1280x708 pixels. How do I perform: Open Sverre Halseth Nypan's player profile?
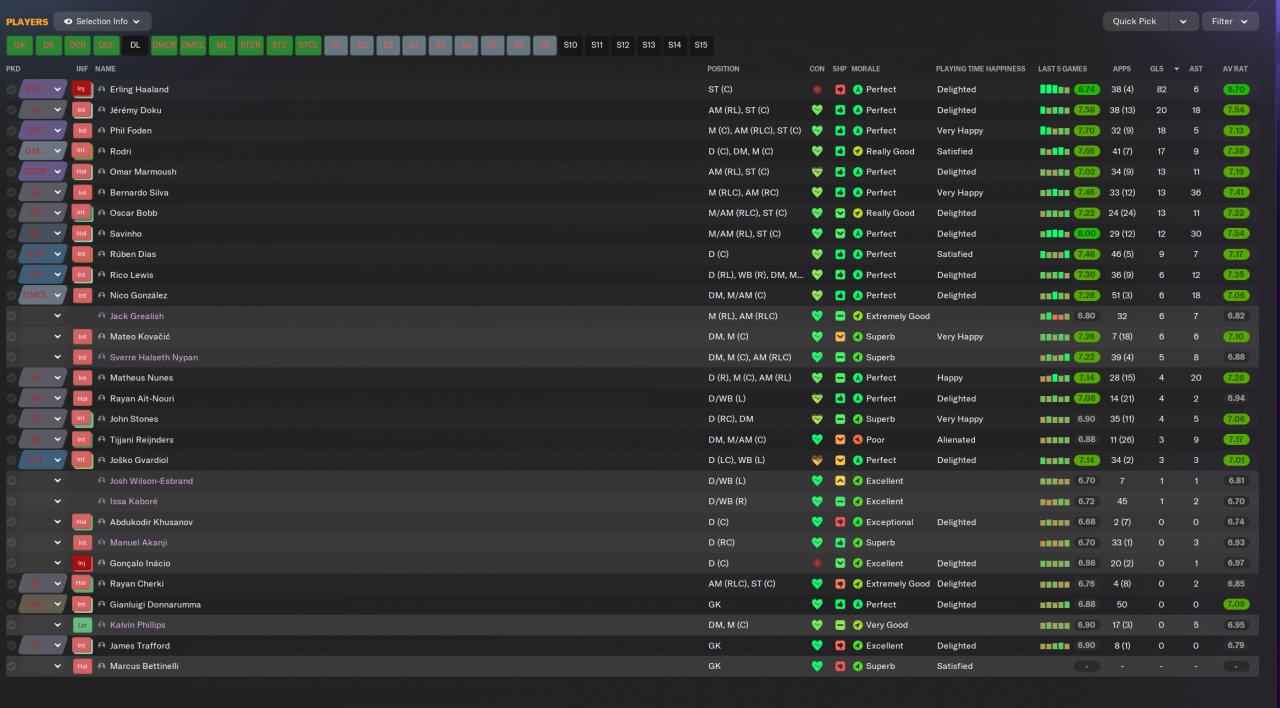pyautogui.click(x=154, y=357)
